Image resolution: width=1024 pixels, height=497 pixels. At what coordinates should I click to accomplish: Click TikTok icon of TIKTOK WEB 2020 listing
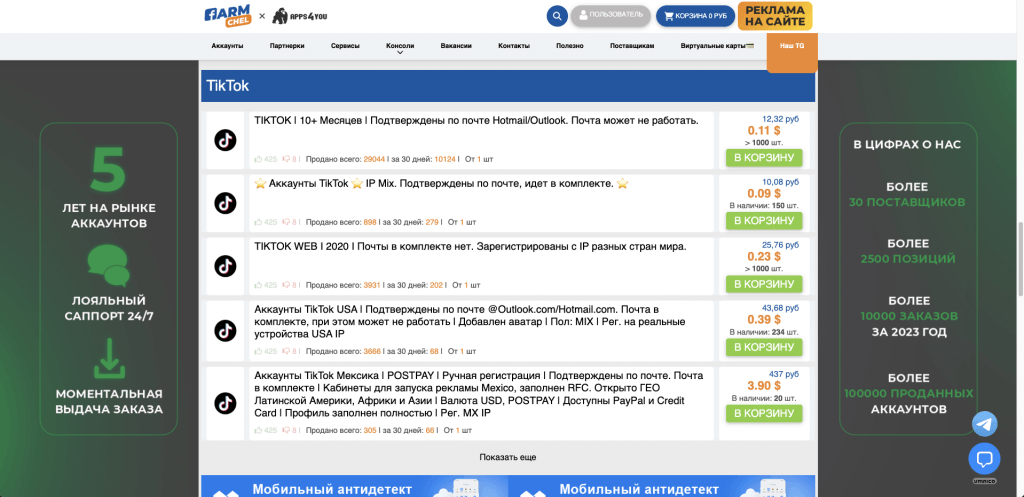[x=225, y=266]
